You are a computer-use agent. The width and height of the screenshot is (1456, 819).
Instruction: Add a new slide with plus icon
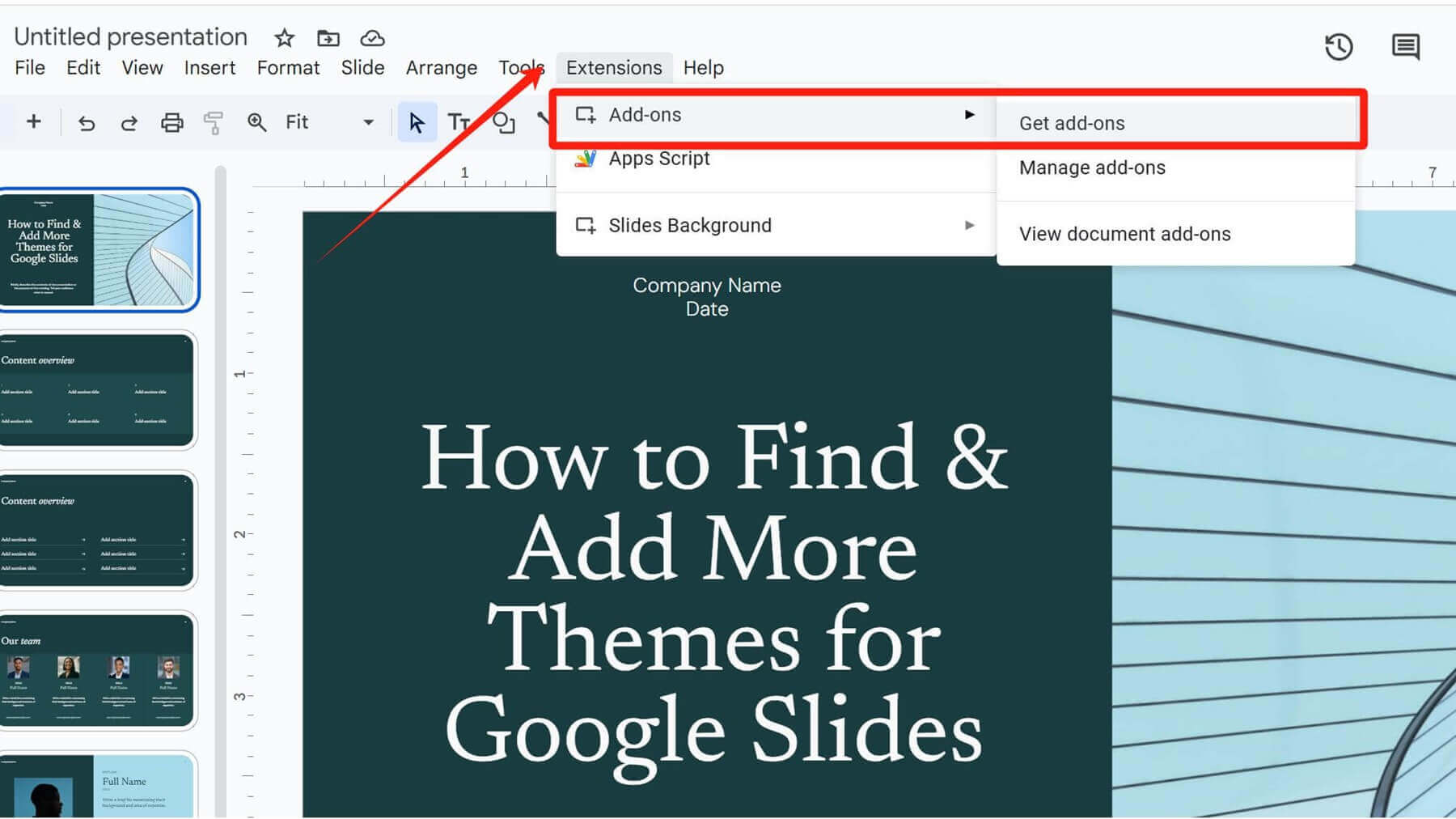tap(33, 121)
